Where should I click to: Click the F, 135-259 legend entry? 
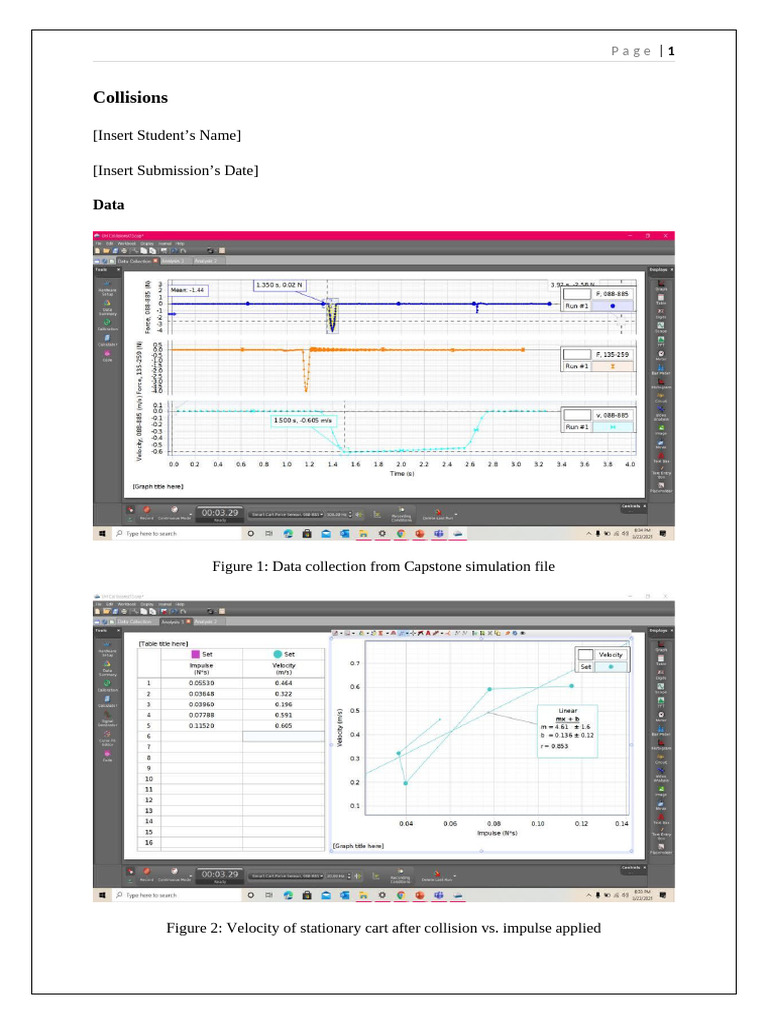612,355
